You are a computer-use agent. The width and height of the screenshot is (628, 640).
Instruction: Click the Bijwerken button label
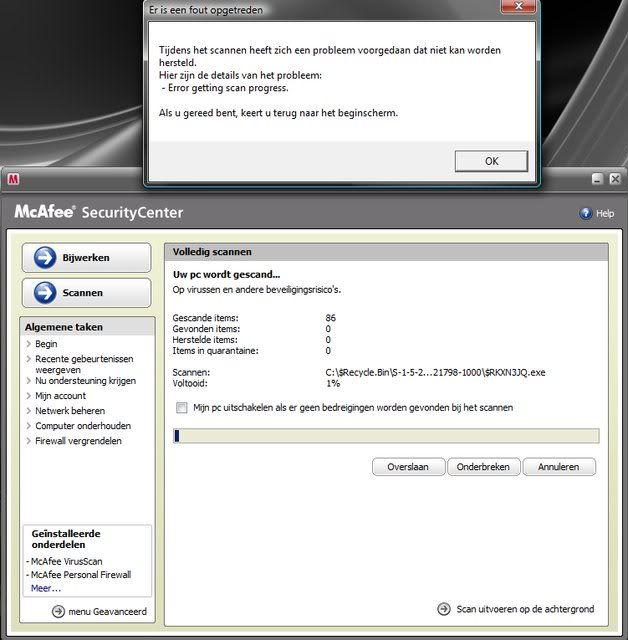86,258
